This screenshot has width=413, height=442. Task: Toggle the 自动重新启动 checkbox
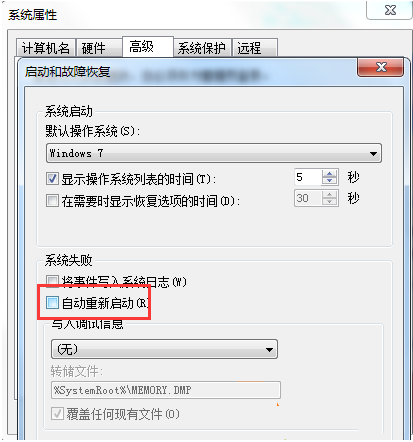pyautogui.click(x=52, y=303)
